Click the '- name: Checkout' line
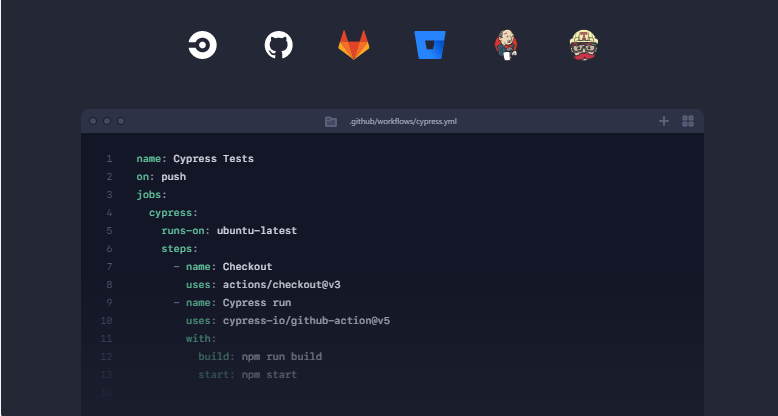 pyautogui.click(x=223, y=267)
